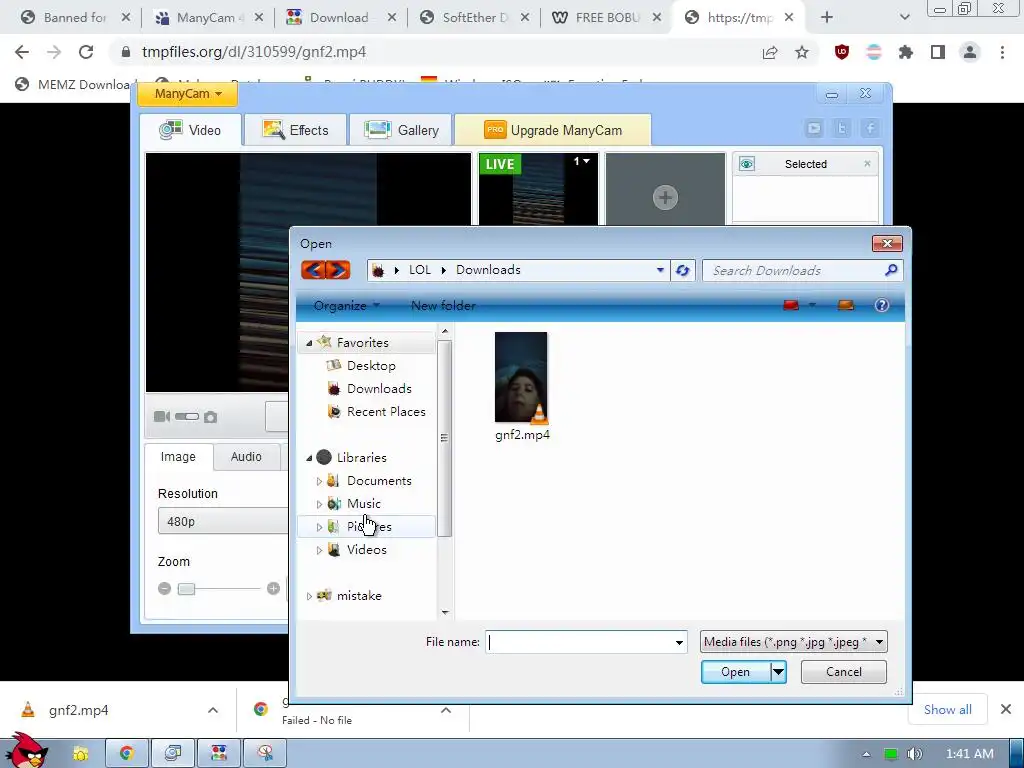Click Cancel in the Open dialog
This screenshot has height=768, width=1024.
point(844,672)
